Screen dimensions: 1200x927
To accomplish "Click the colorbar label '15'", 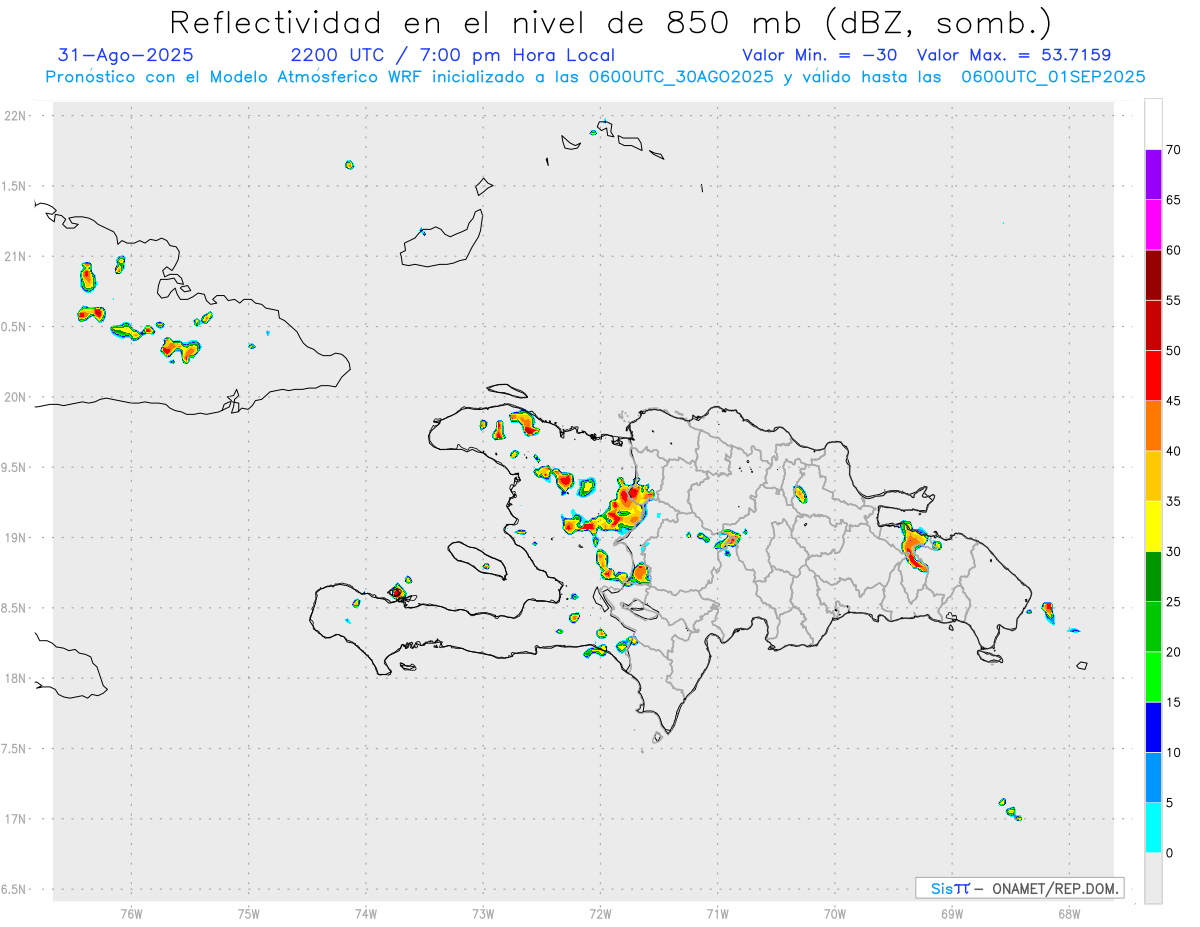I will coord(1174,702).
